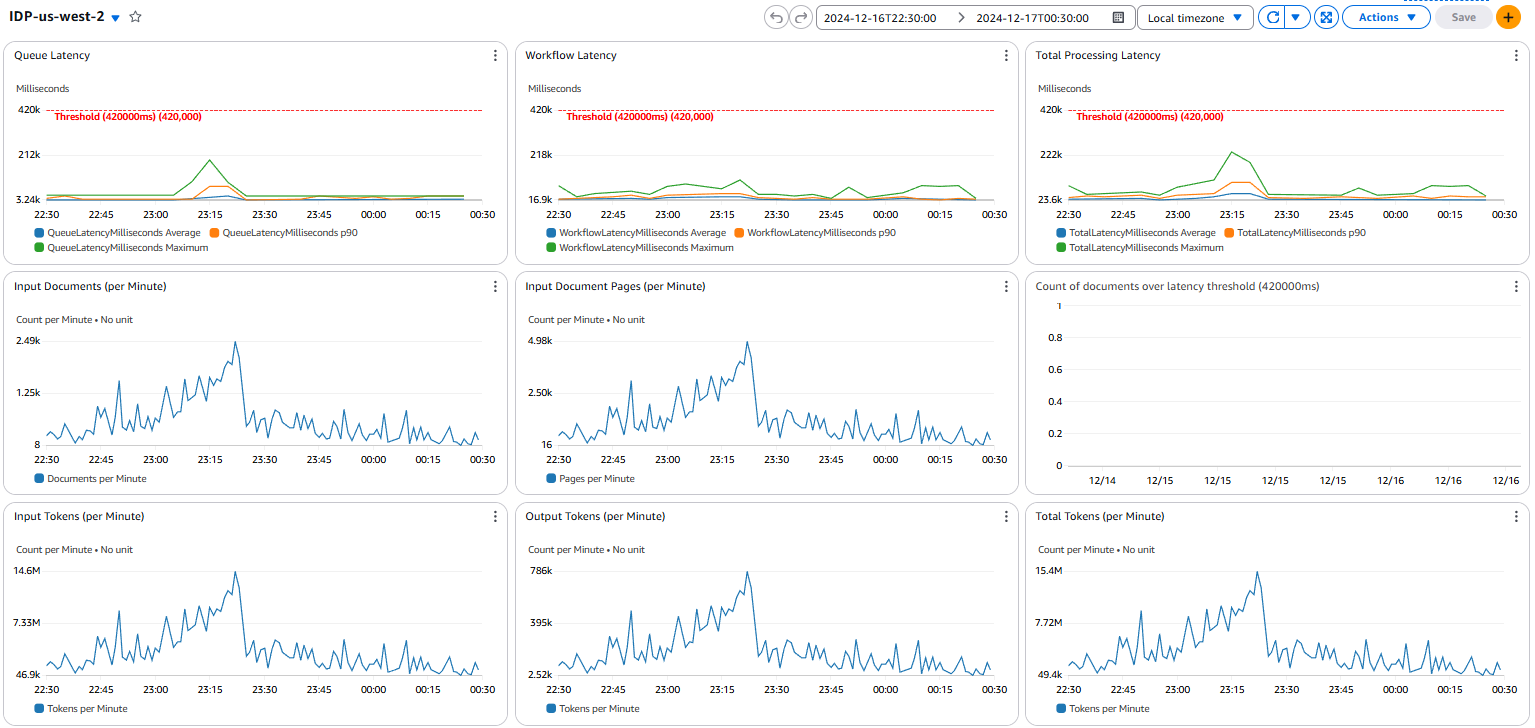Open options for Total Processing Latency widget

tap(1516, 55)
